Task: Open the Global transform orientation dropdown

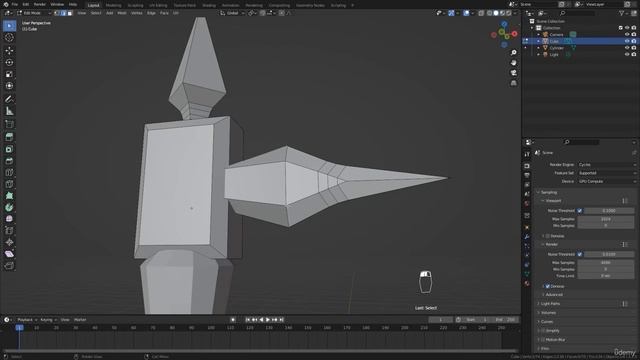Action: click(233, 13)
